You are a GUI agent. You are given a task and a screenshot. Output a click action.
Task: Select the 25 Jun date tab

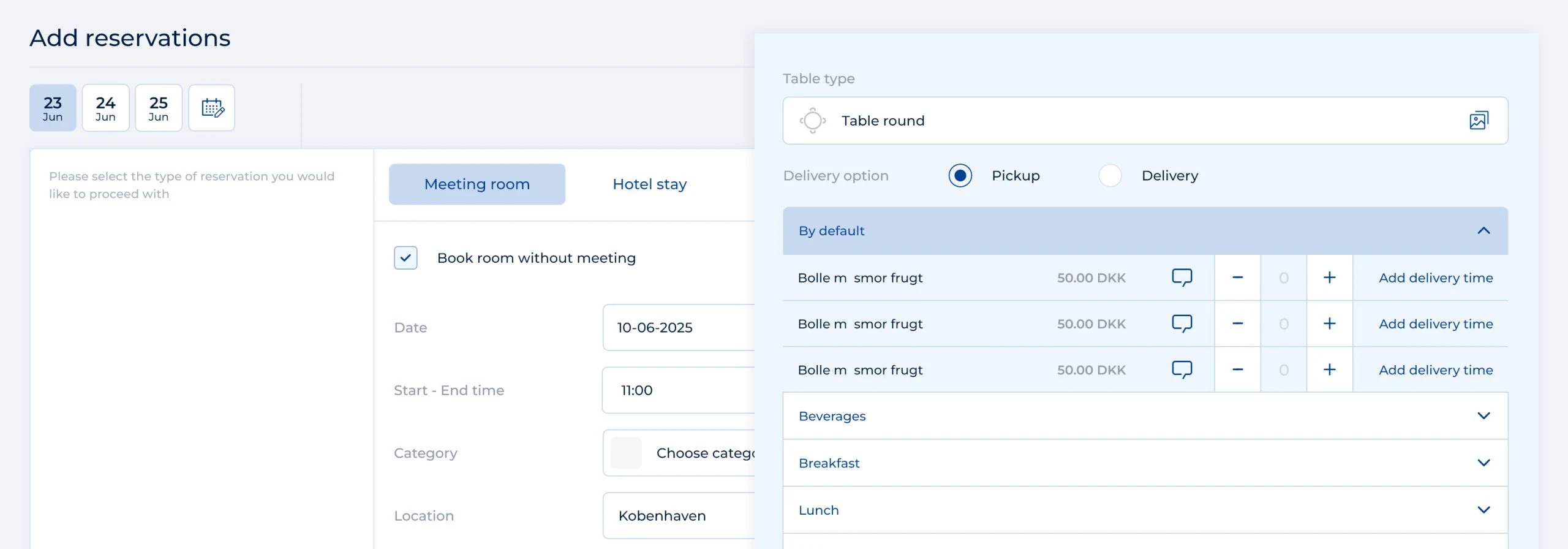tap(159, 108)
